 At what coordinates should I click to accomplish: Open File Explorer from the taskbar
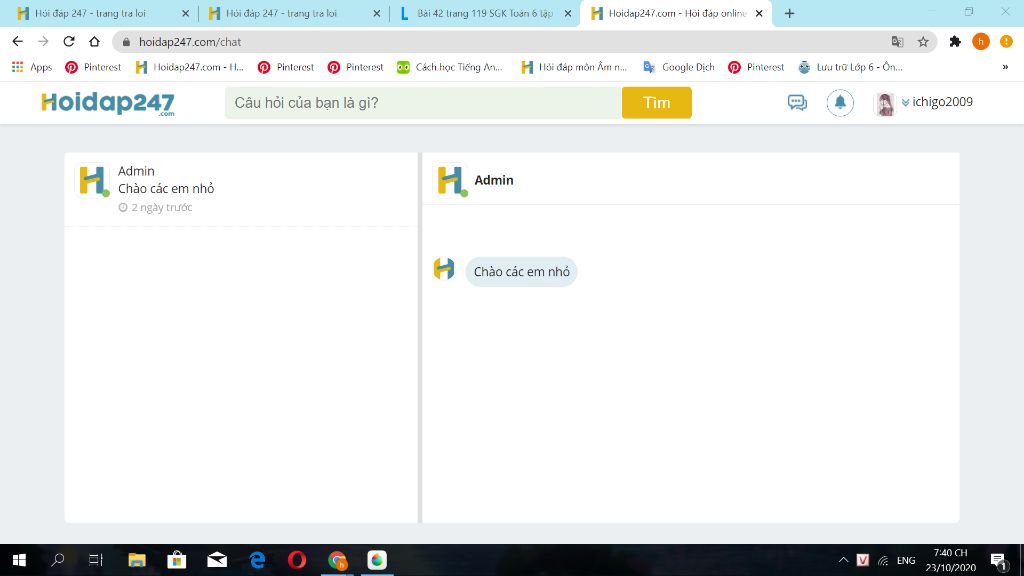pyautogui.click(x=136, y=560)
